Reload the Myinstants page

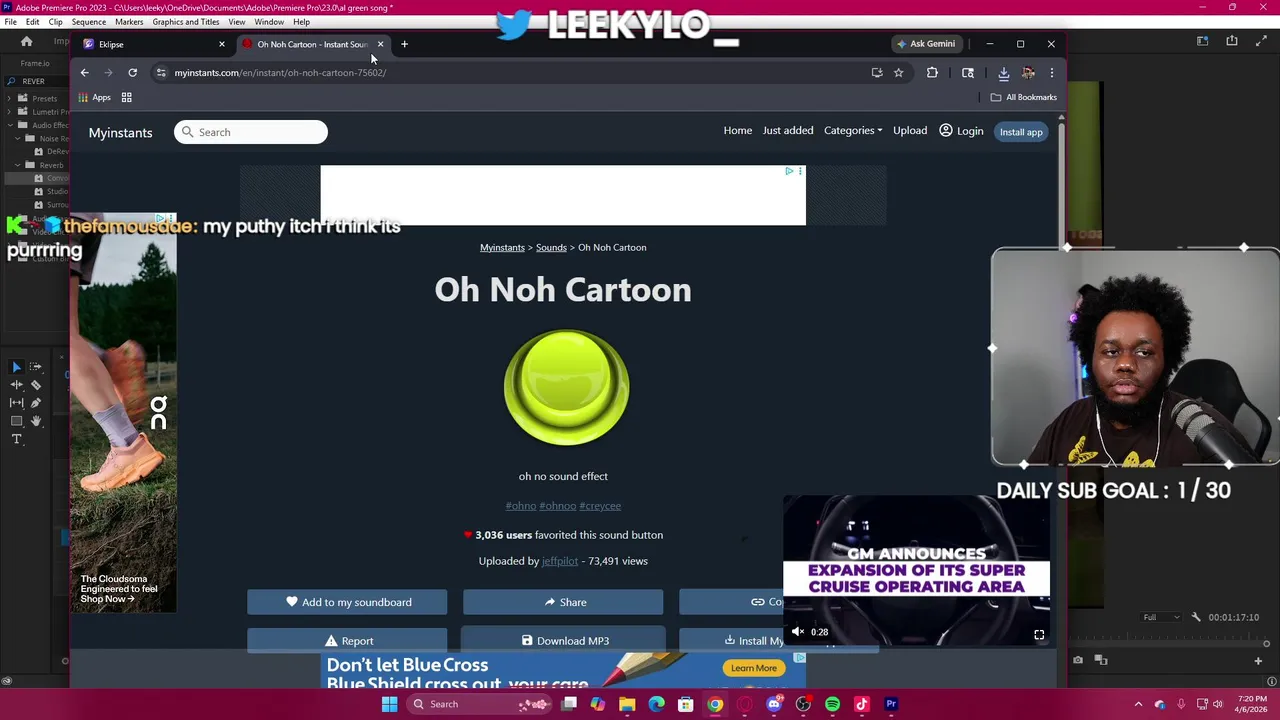coord(132,72)
